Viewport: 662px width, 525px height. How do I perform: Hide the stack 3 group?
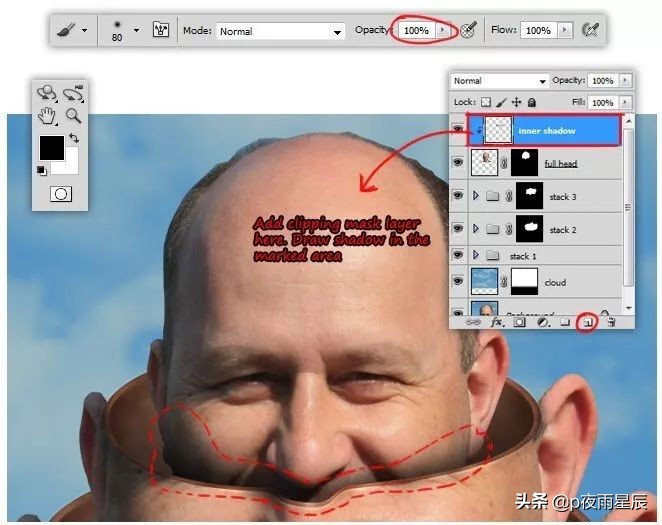pyautogui.click(x=459, y=196)
